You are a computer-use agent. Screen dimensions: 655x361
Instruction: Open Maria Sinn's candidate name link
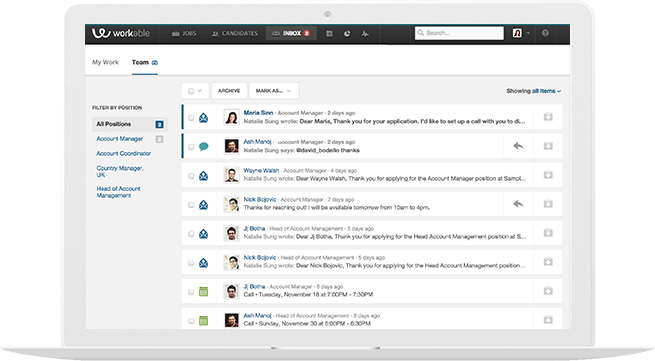click(x=258, y=113)
